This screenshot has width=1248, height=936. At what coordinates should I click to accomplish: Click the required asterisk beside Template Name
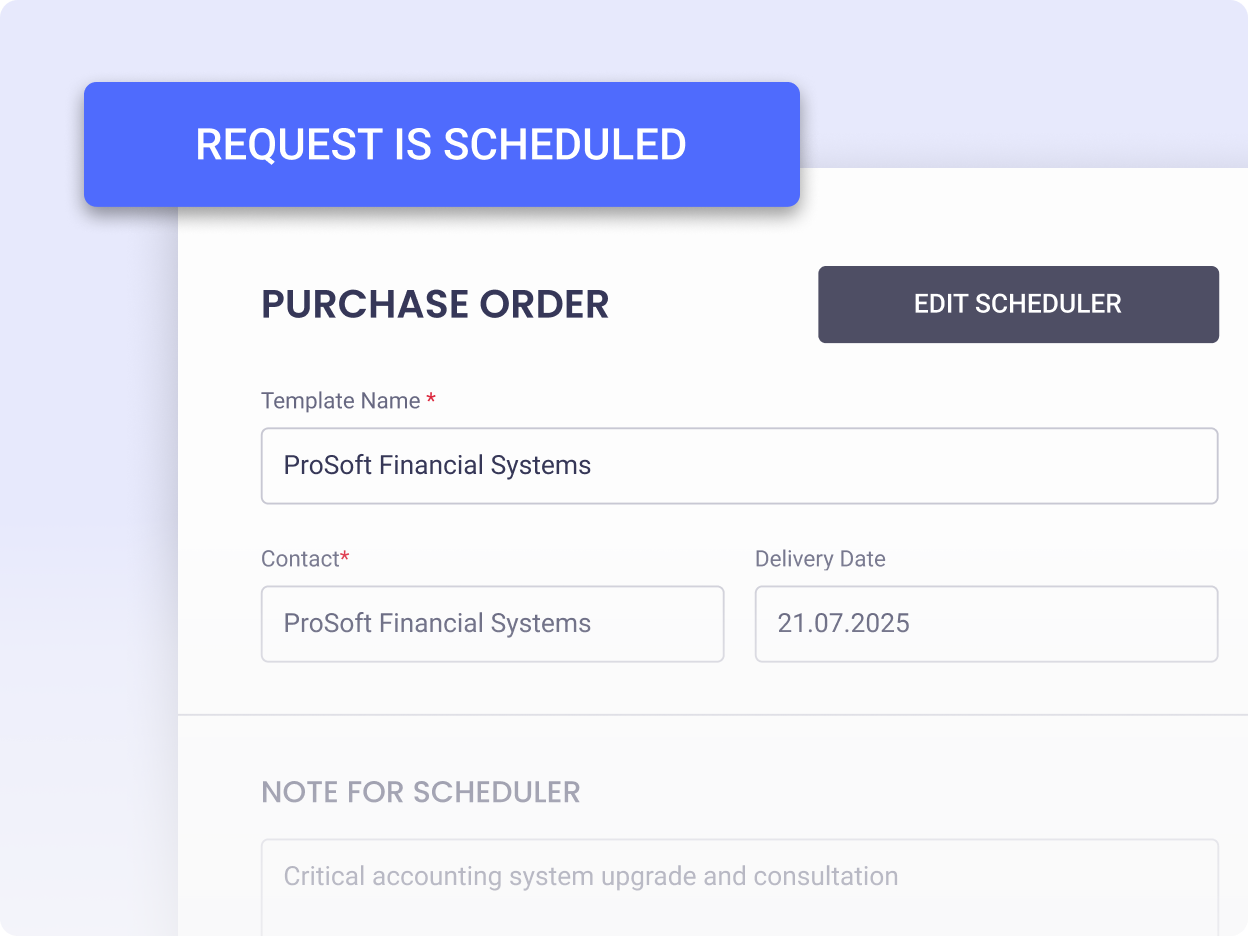[431, 397]
